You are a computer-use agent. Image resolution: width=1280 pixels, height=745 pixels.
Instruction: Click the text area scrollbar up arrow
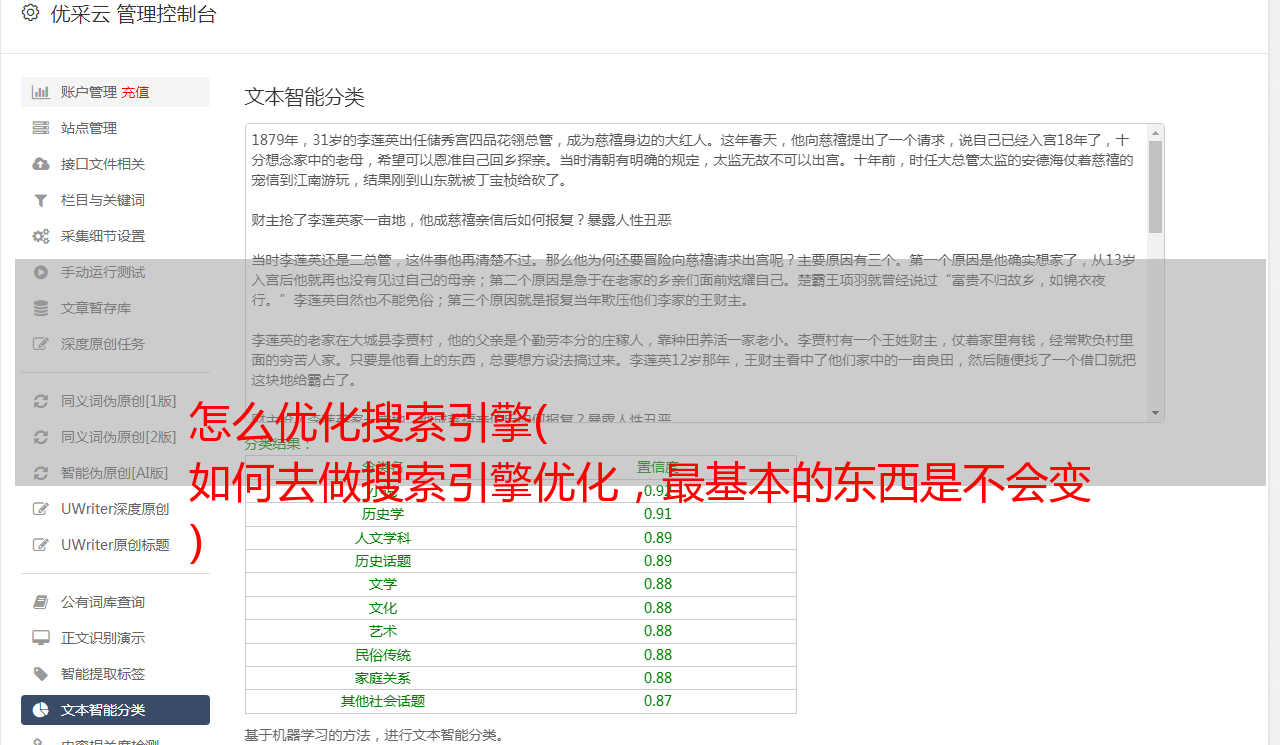coord(1156,132)
